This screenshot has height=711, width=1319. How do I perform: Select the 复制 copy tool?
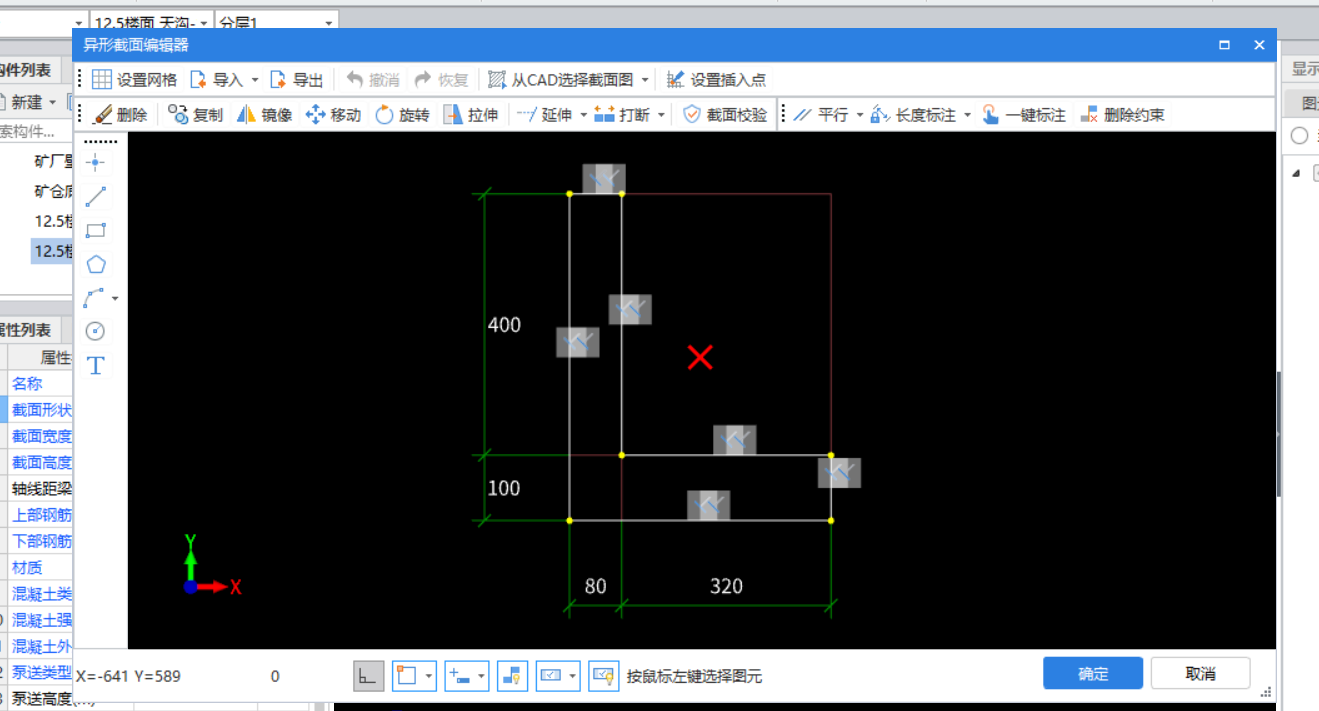click(195, 115)
